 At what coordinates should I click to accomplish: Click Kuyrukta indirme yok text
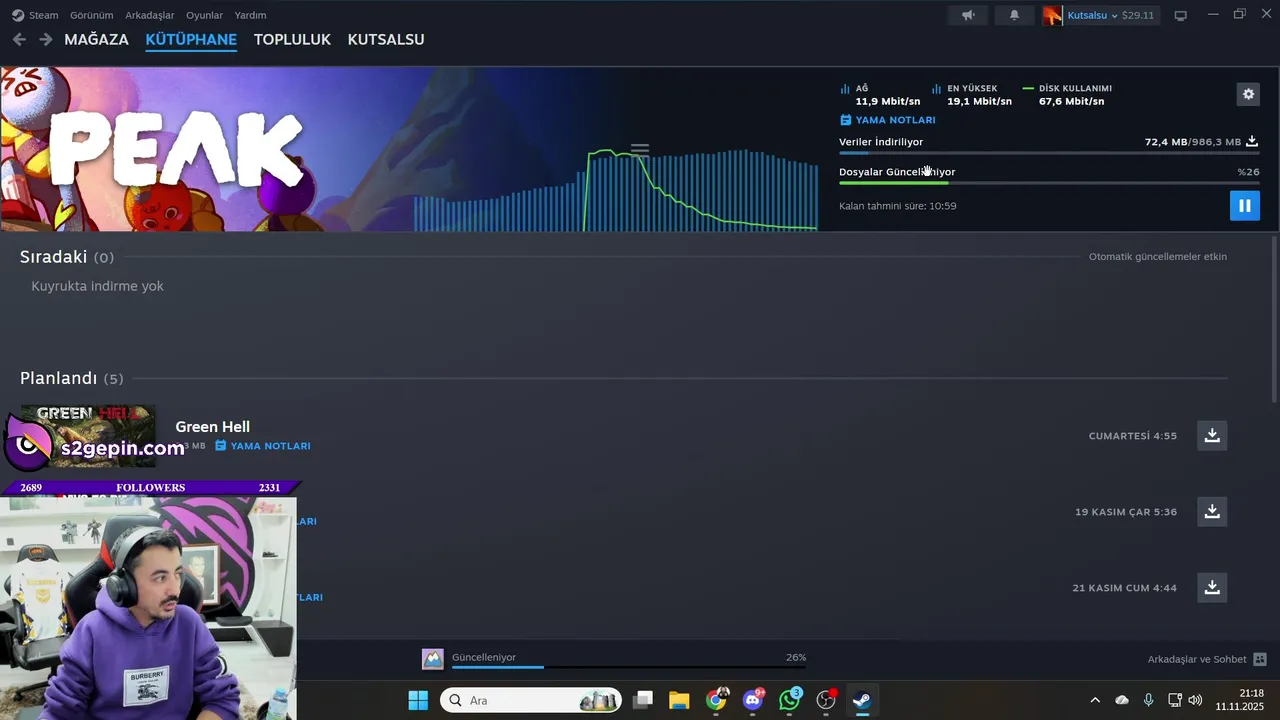(97, 286)
